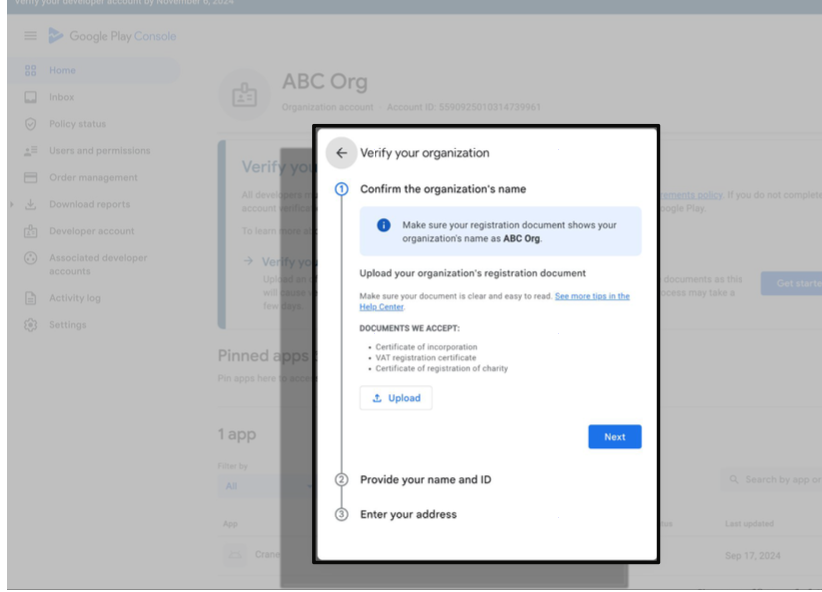Expand the Provide your name and ID step
This screenshot has width=822, height=592.
pos(425,479)
